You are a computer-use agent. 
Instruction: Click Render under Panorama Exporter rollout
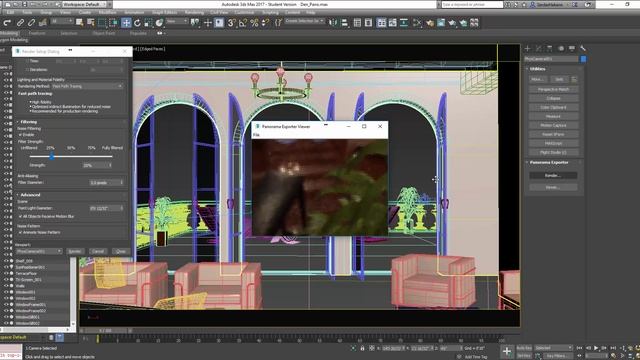pyautogui.click(x=553, y=176)
